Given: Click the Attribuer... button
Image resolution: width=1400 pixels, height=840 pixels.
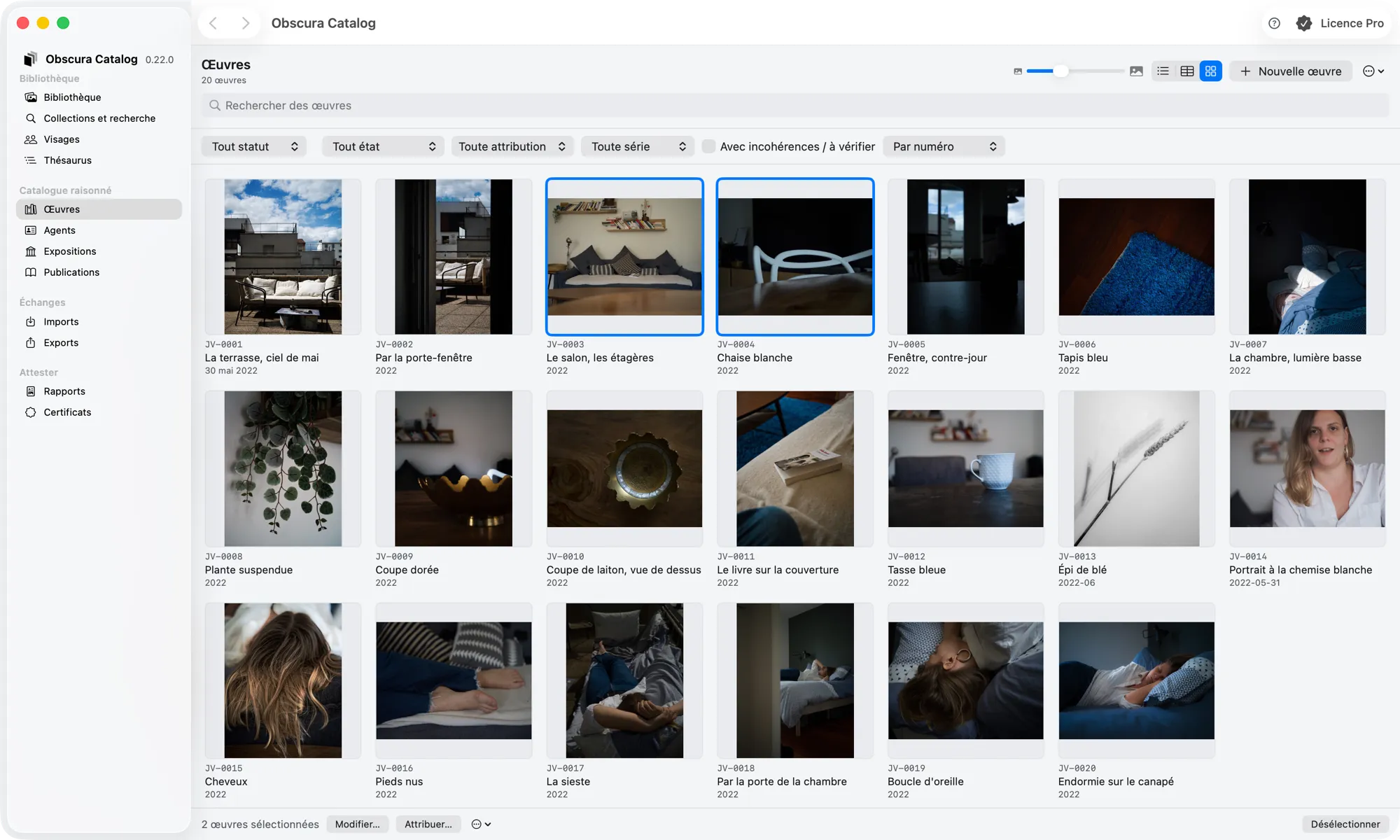Looking at the screenshot, I should coord(428,824).
